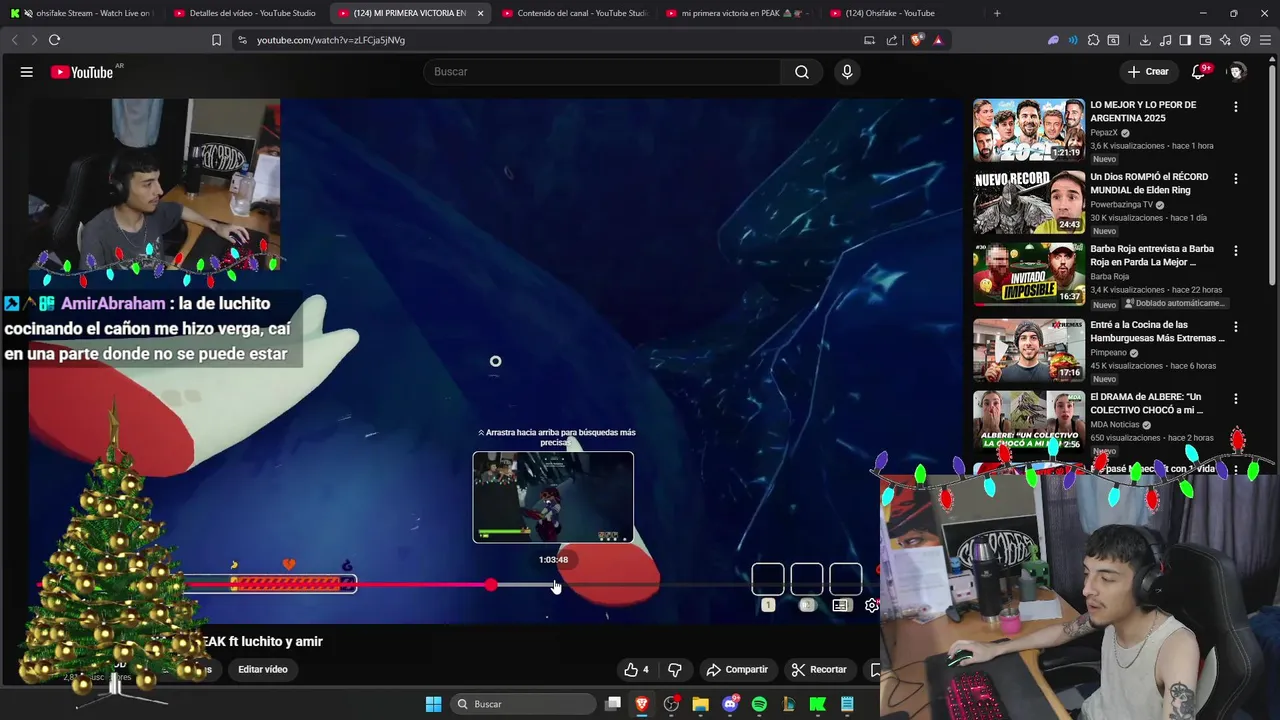Toggle subtitles icon in the player
The width and height of the screenshot is (1280, 720).
[841, 605]
